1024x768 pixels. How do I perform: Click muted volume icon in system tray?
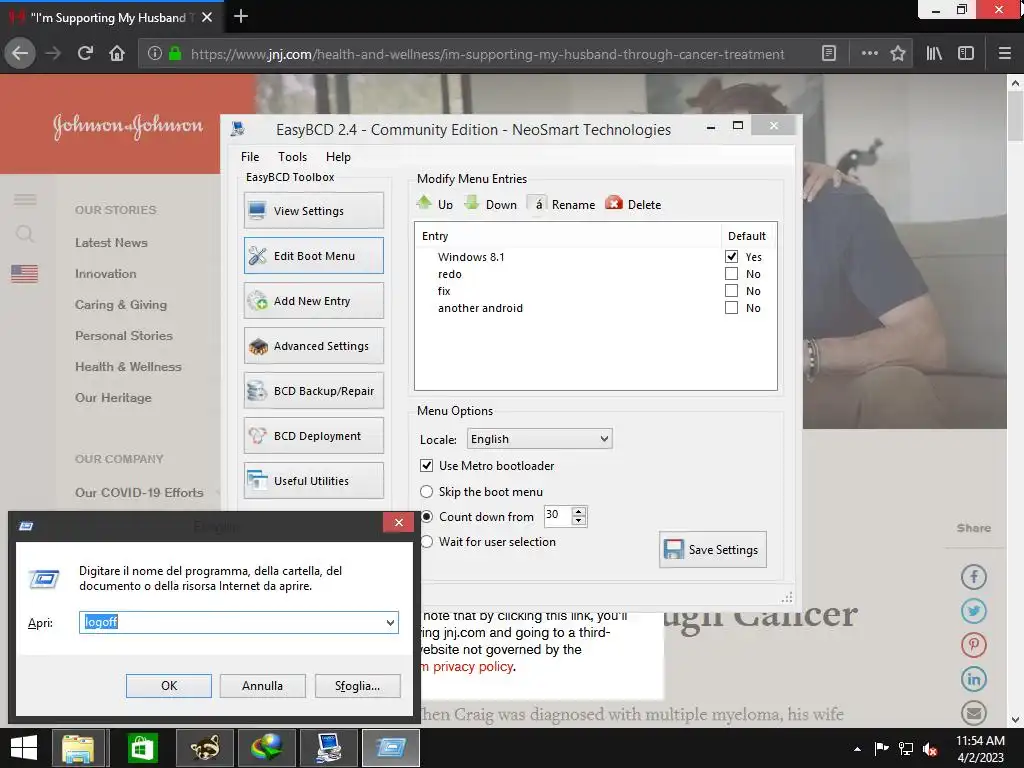pyautogui.click(x=930, y=749)
